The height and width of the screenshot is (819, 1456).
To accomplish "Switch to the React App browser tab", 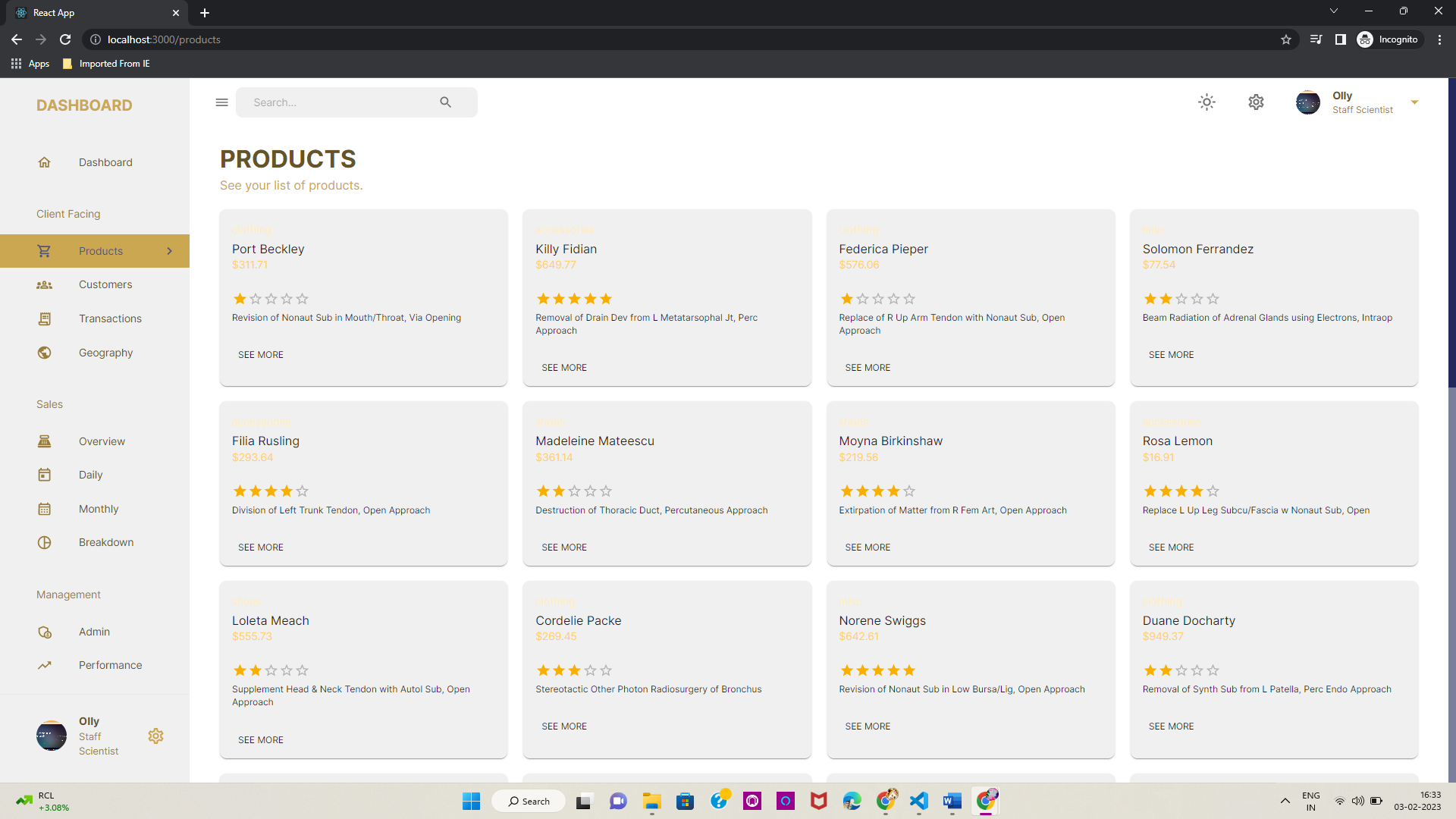I will click(91, 13).
